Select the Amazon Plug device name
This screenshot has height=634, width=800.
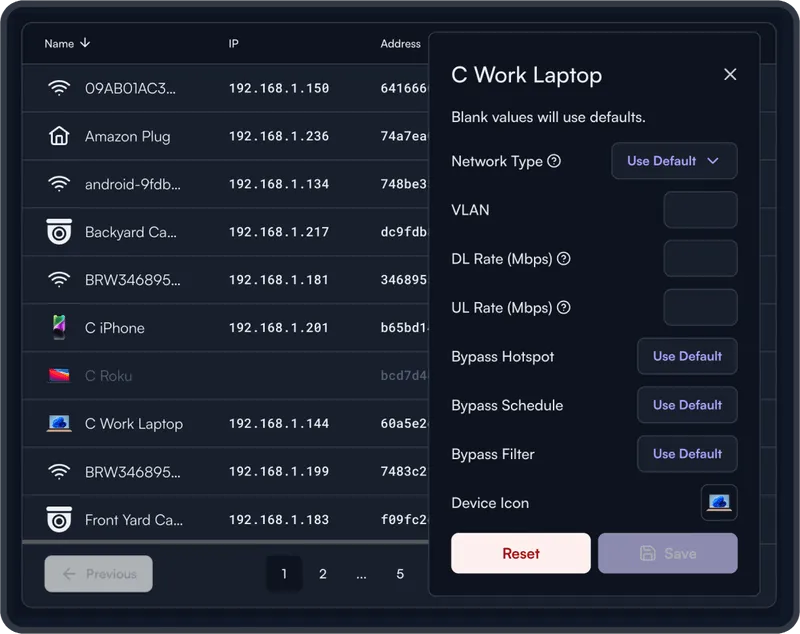point(128,136)
